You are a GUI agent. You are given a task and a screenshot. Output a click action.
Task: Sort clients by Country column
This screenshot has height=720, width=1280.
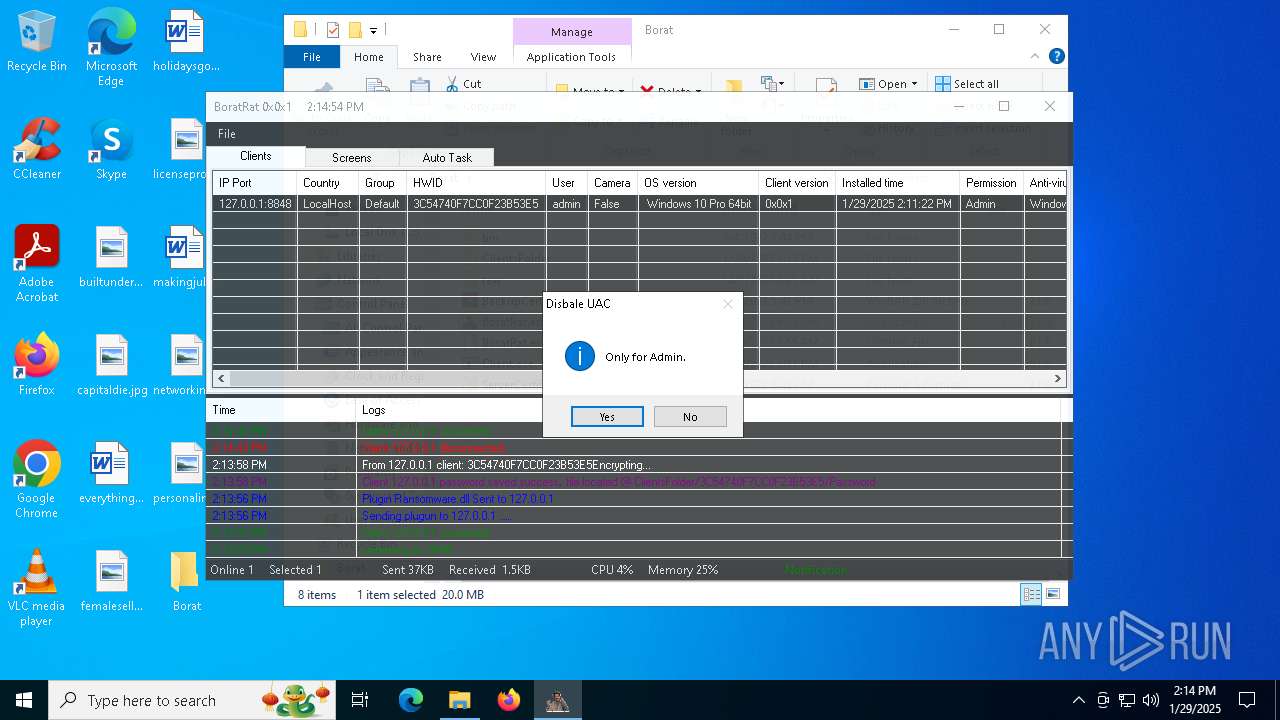coord(327,183)
